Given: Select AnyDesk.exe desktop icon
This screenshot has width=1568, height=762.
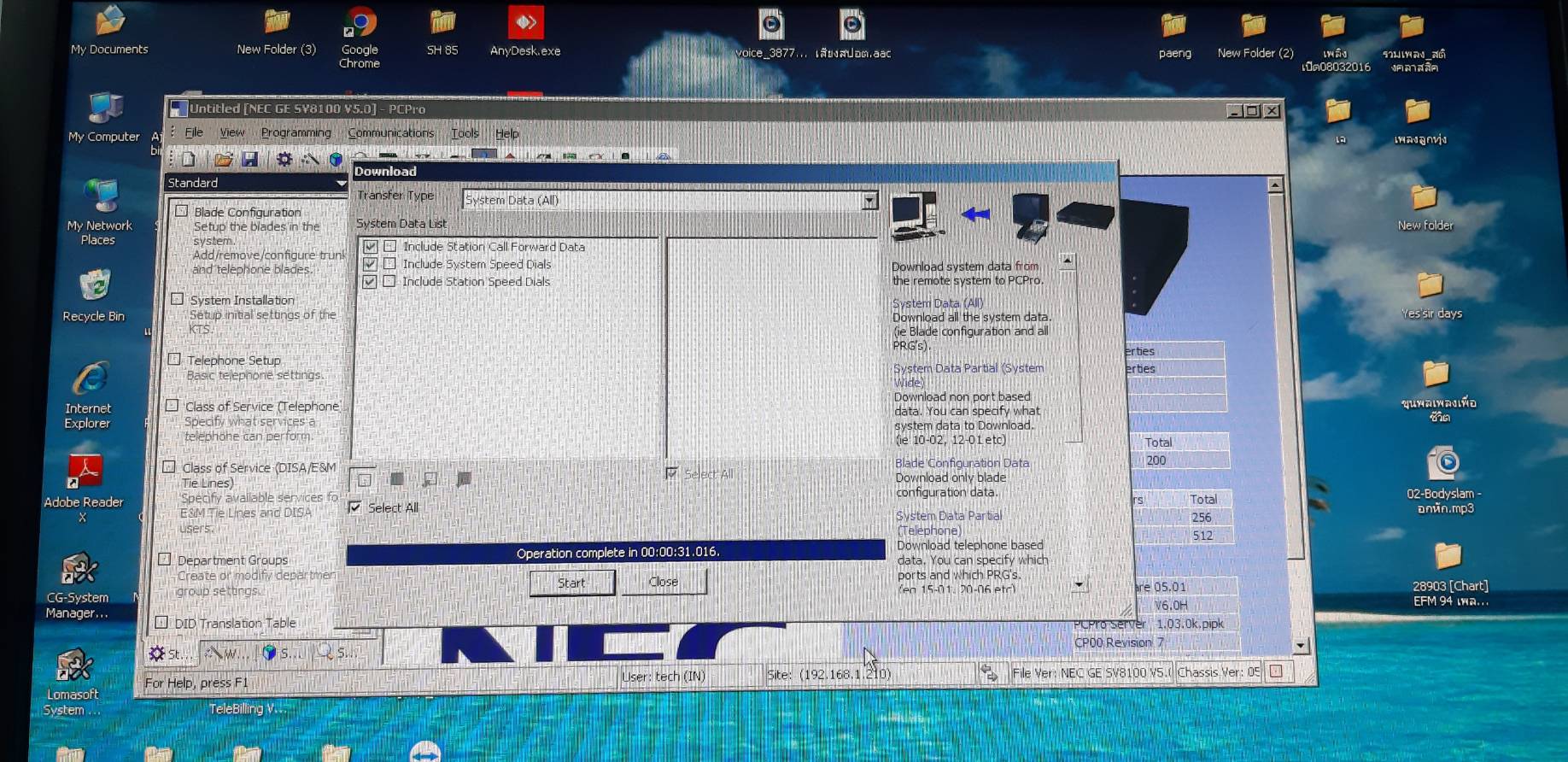Looking at the screenshot, I should (525, 32).
